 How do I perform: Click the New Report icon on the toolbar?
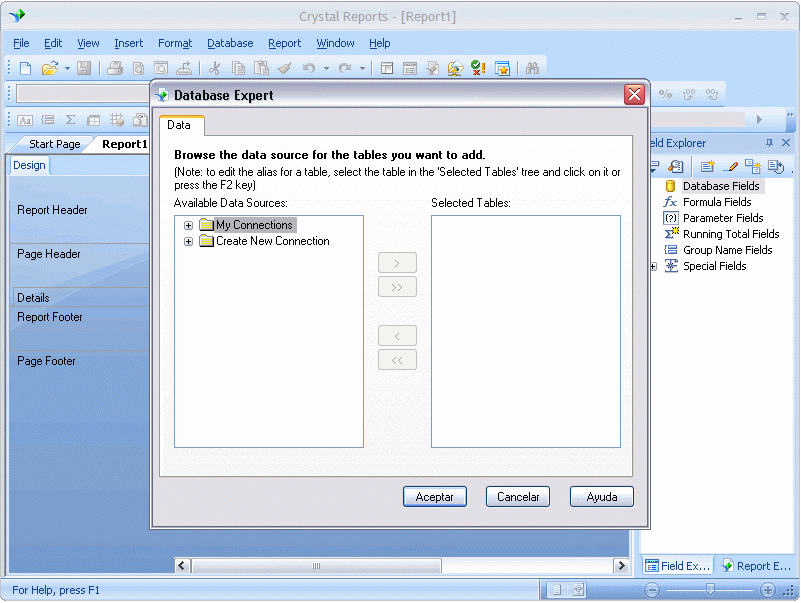pos(24,67)
